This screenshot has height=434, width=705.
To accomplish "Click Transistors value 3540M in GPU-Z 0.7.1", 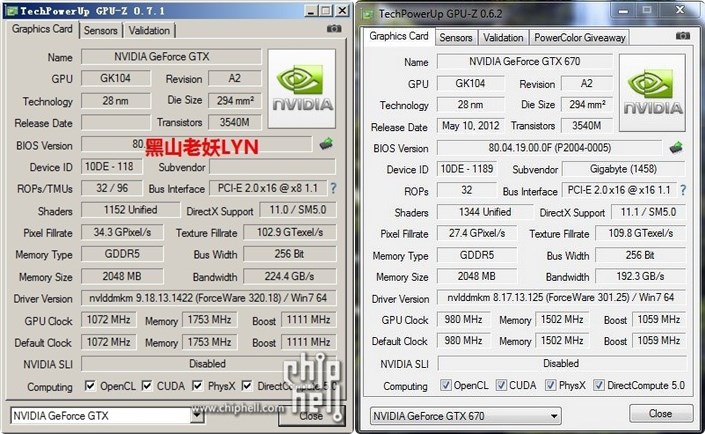I will click(x=235, y=122).
